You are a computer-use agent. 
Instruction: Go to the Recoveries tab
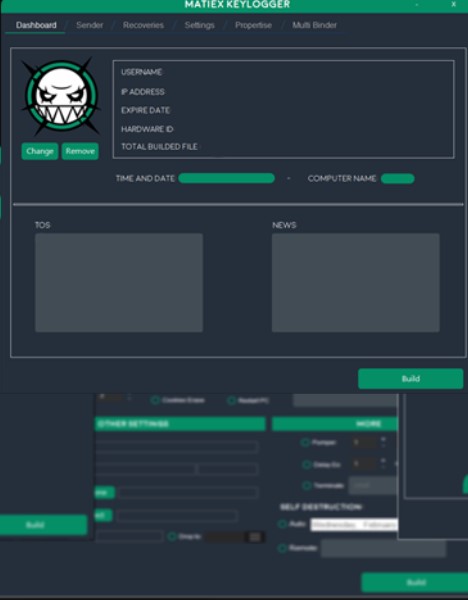click(143, 25)
